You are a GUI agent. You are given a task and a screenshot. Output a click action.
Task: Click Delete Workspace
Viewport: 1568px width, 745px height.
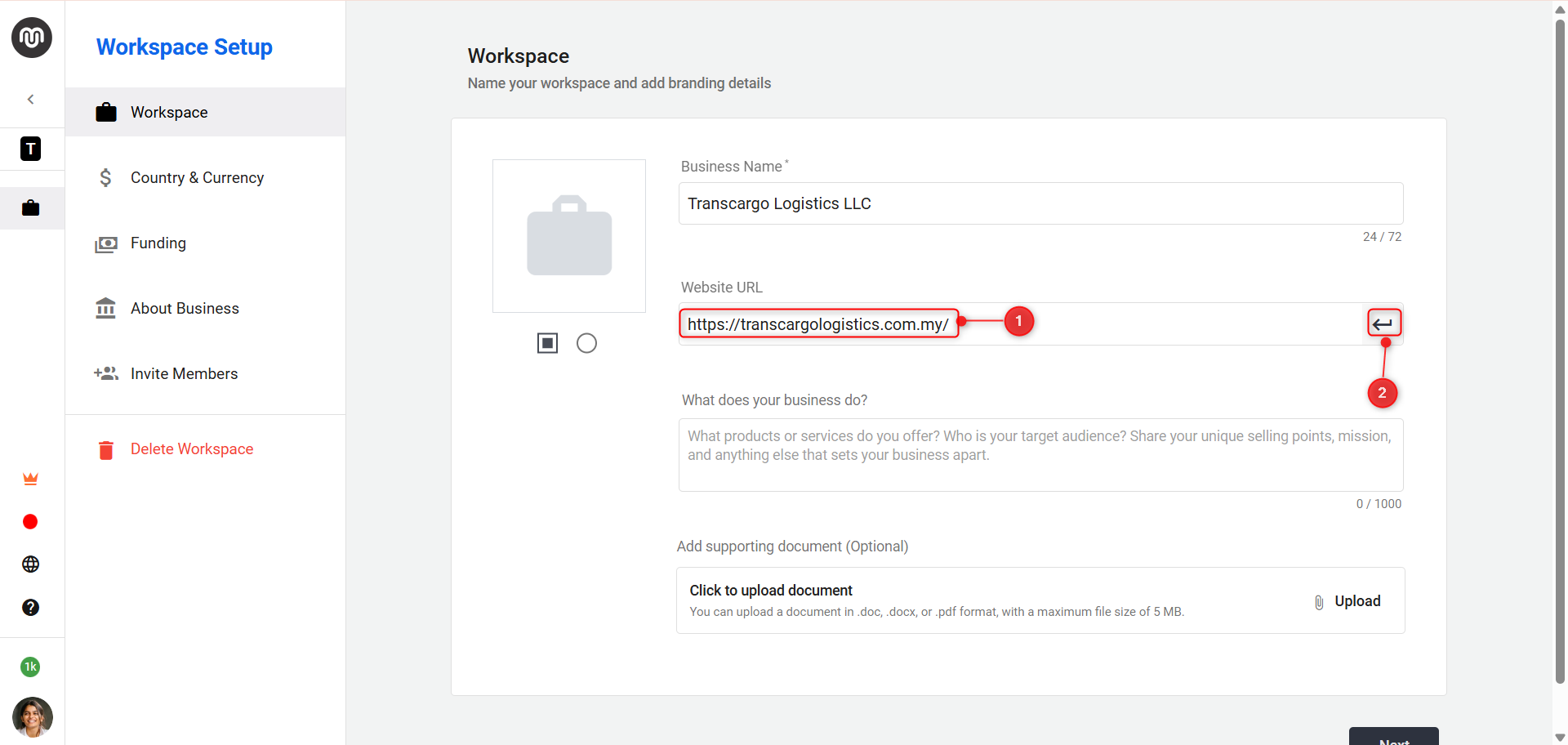(192, 449)
